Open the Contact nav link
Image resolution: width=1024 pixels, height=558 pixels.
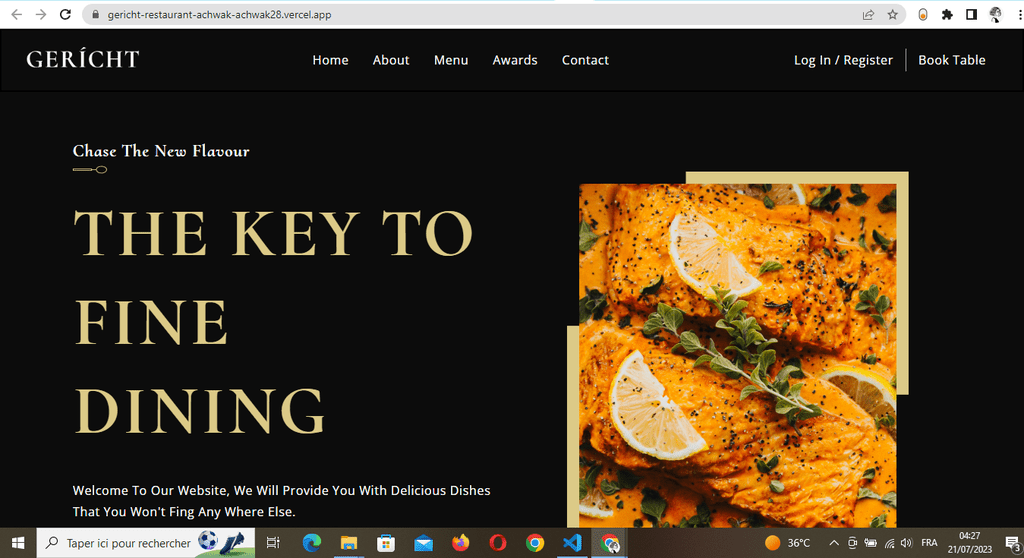click(x=585, y=60)
